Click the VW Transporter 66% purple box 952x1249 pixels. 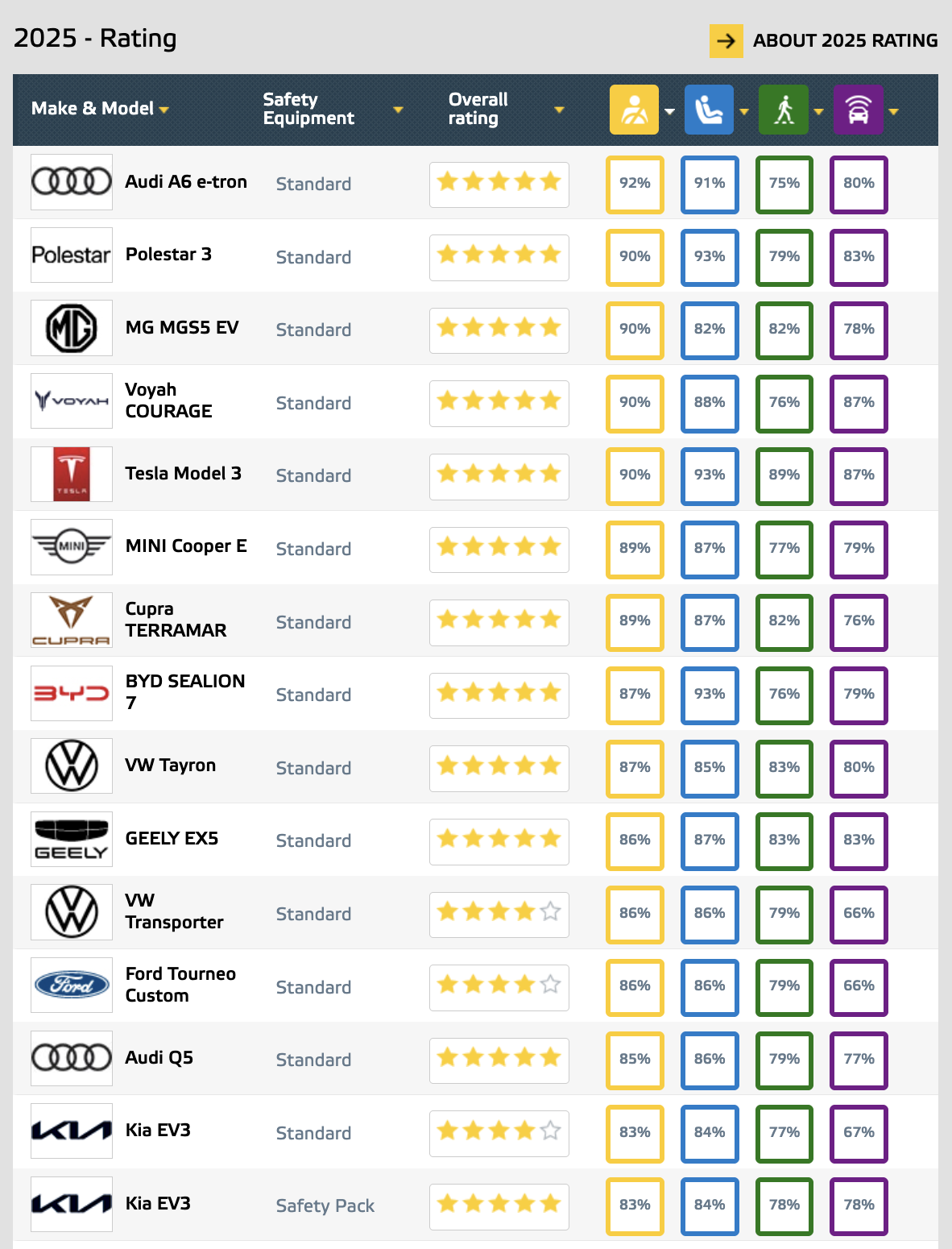tap(859, 915)
